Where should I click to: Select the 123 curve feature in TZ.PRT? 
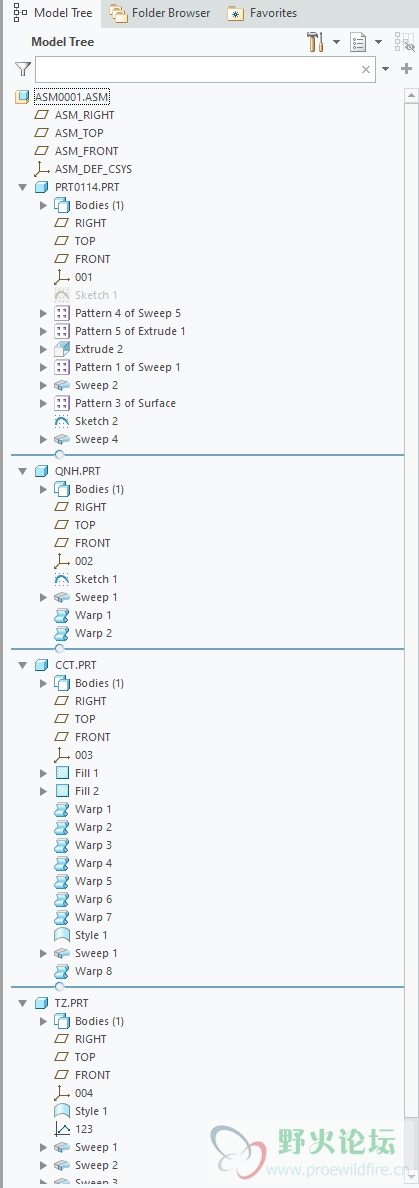click(x=74, y=1129)
